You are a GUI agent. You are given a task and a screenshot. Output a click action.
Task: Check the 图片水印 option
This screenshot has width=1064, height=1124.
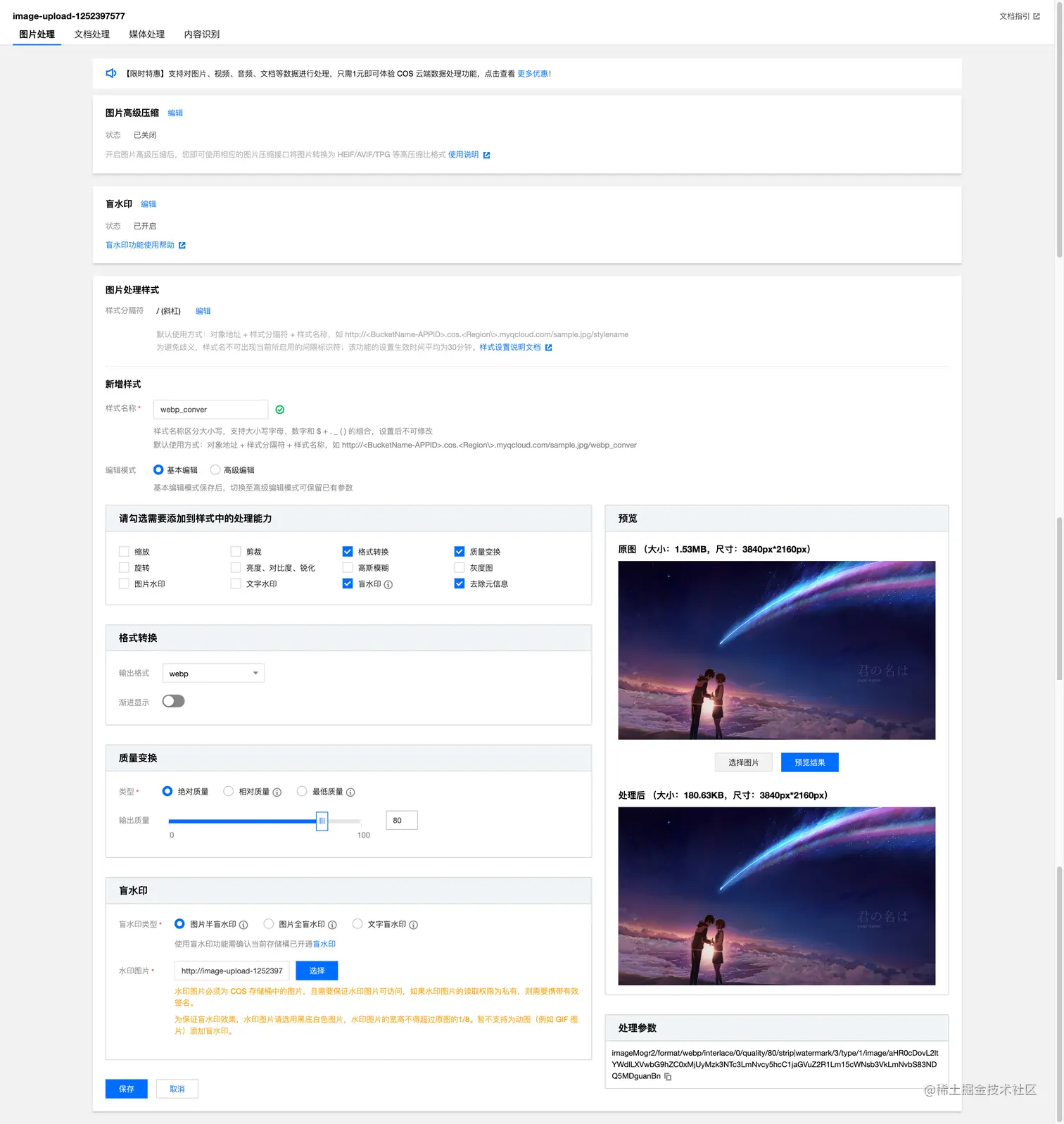[x=124, y=583]
